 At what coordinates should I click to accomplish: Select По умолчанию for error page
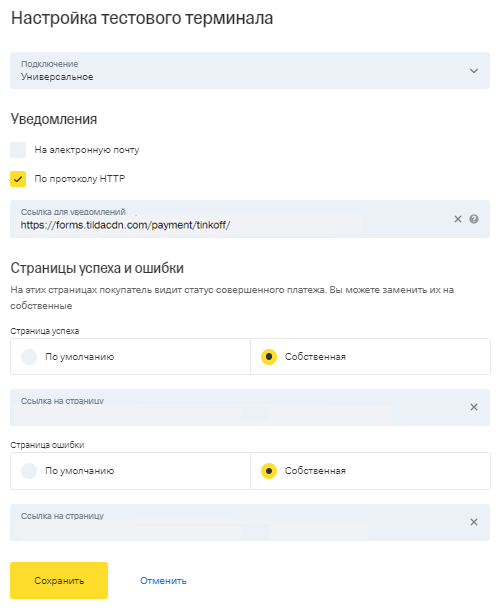tap(130, 471)
